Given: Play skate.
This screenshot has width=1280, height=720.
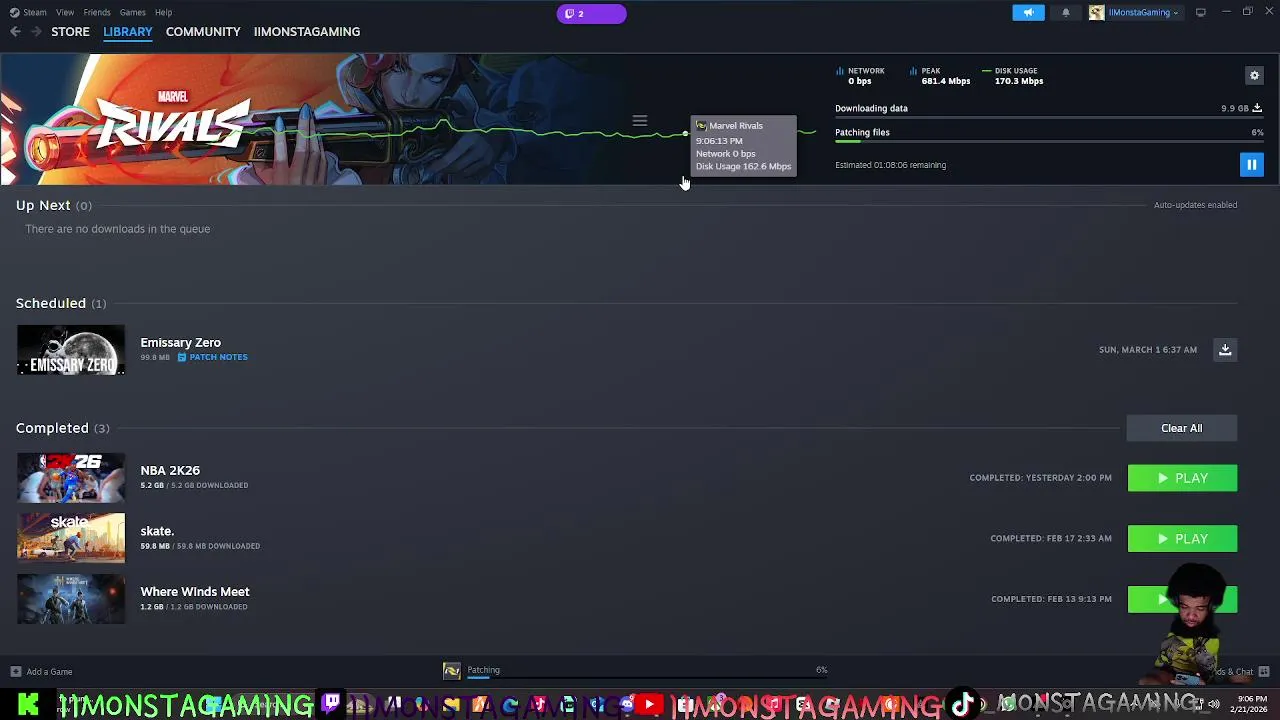Looking at the screenshot, I should click(x=1182, y=539).
